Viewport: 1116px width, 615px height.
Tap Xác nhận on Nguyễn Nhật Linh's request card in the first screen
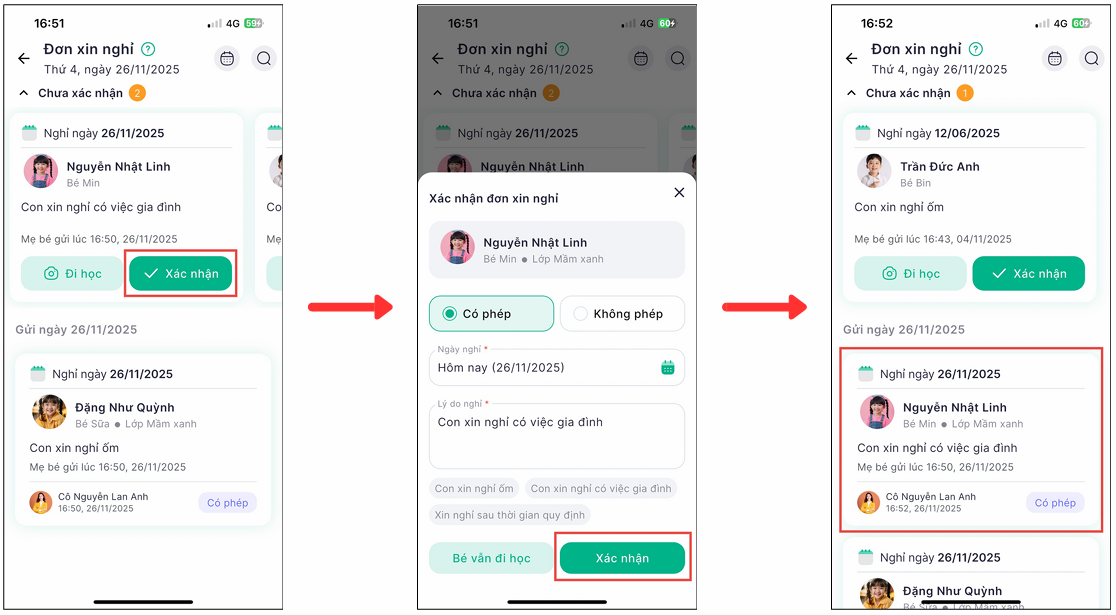[x=181, y=273]
